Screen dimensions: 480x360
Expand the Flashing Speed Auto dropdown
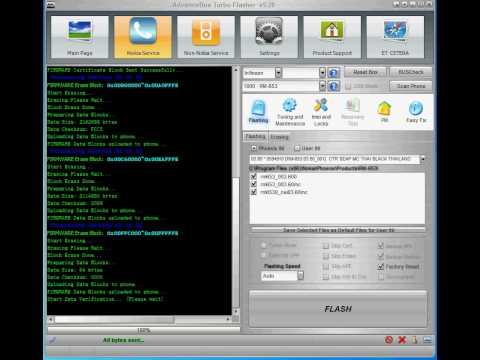(x=300, y=276)
